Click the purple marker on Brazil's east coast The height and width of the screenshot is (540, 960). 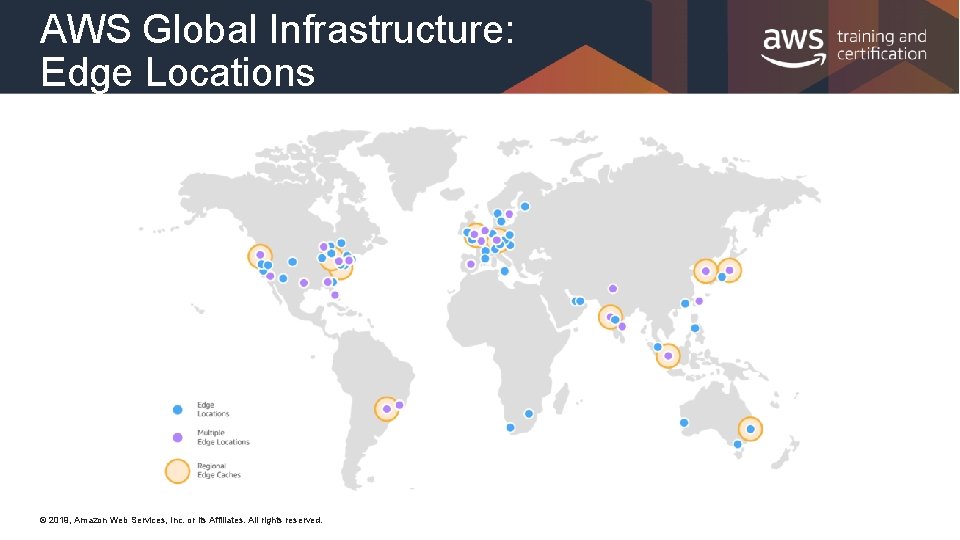[x=400, y=405]
